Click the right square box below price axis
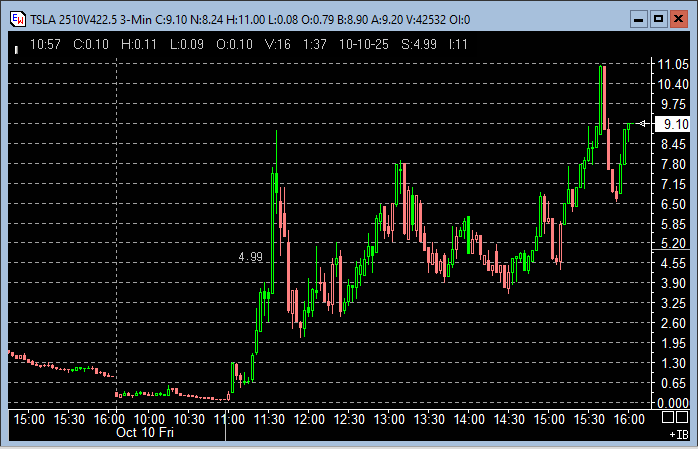The height and width of the screenshot is (449, 698). point(682,417)
